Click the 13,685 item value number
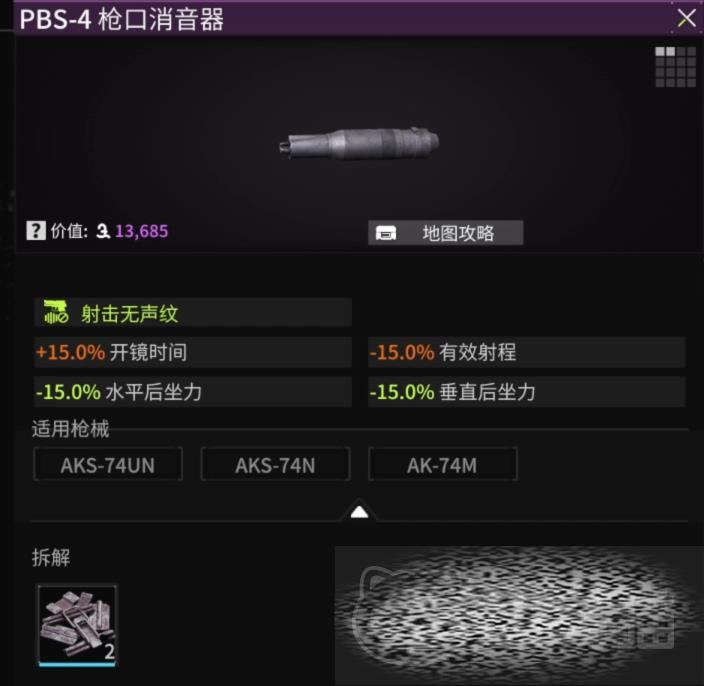 [x=142, y=231]
